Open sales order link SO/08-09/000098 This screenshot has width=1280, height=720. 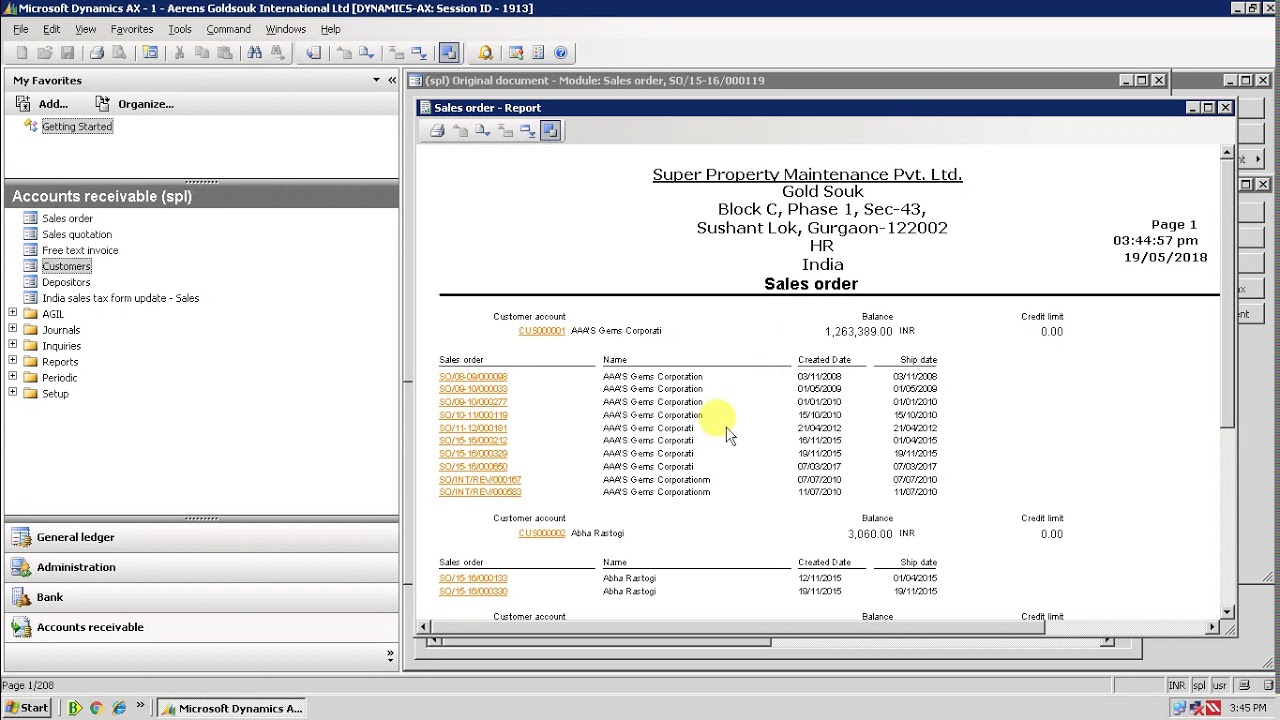click(473, 377)
